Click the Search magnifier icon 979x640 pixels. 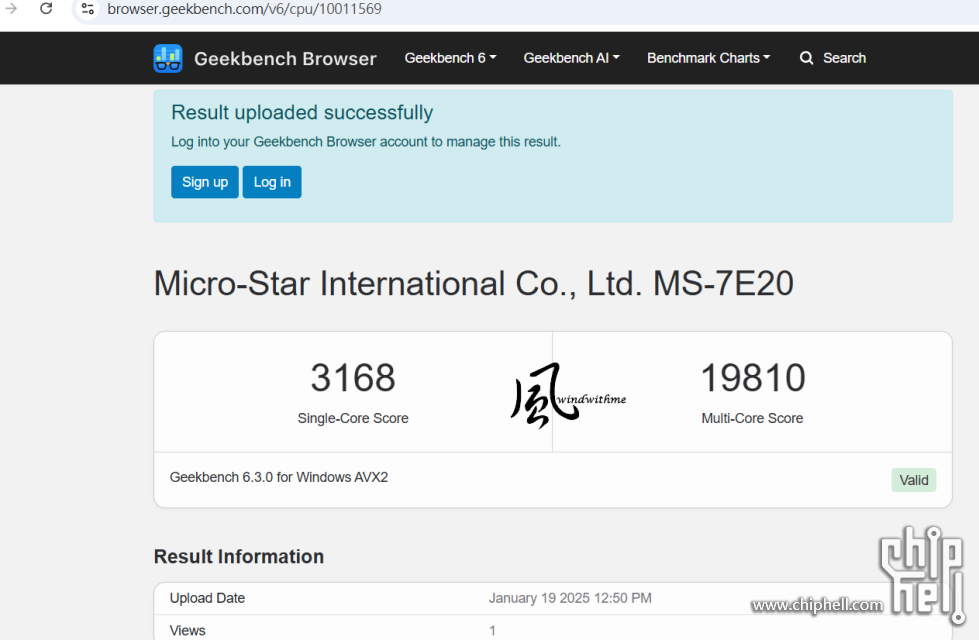(x=807, y=58)
